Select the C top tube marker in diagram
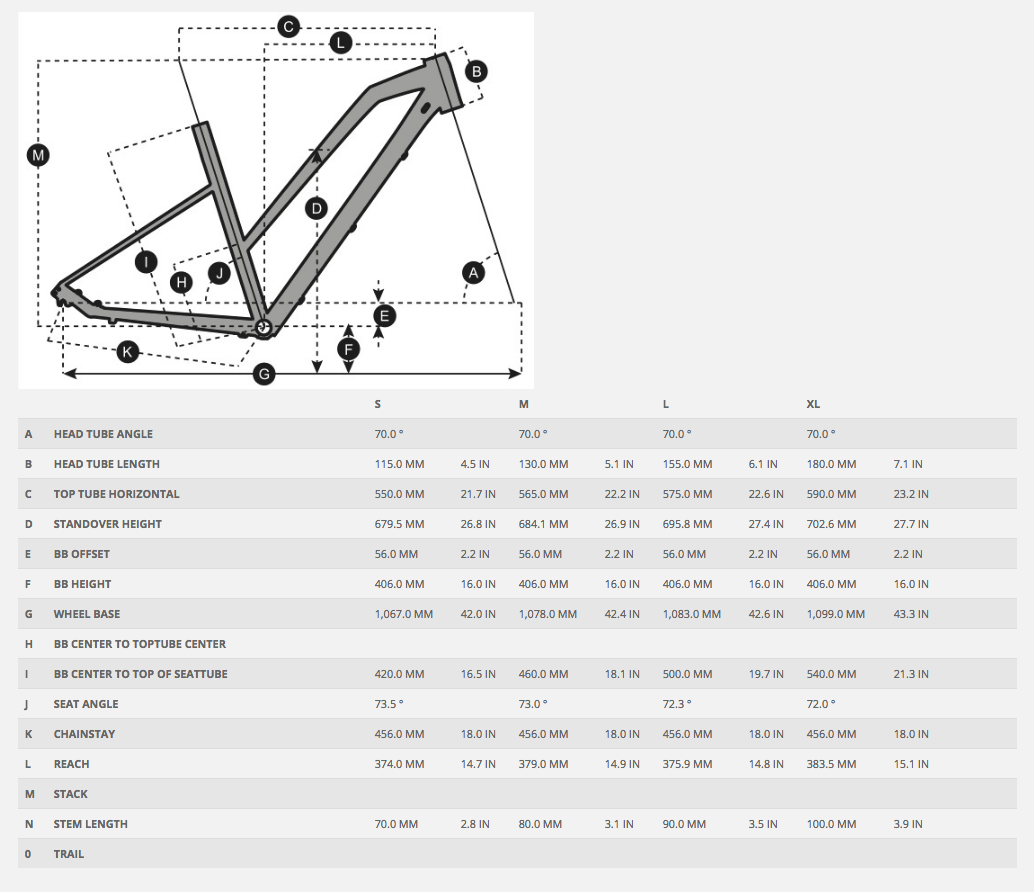 (x=288, y=27)
